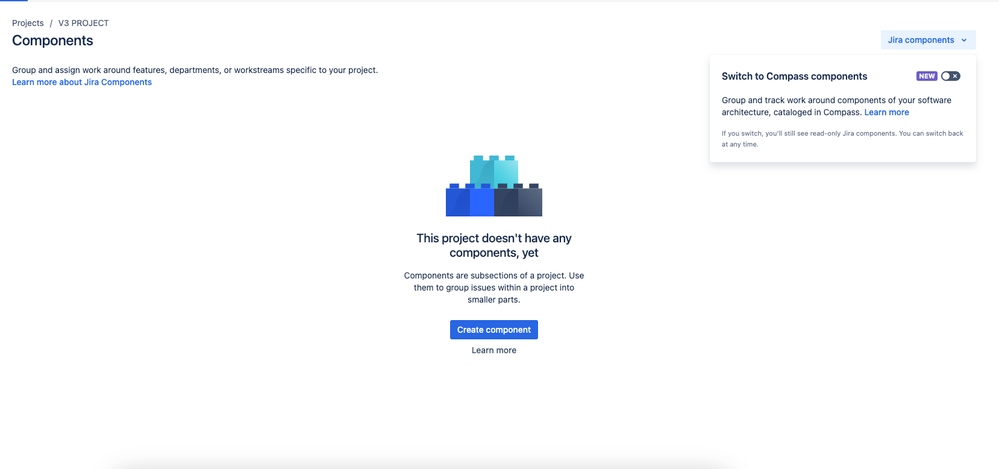This screenshot has width=999, height=469.
Task: Click the building blocks illustration
Action: tap(494, 185)
